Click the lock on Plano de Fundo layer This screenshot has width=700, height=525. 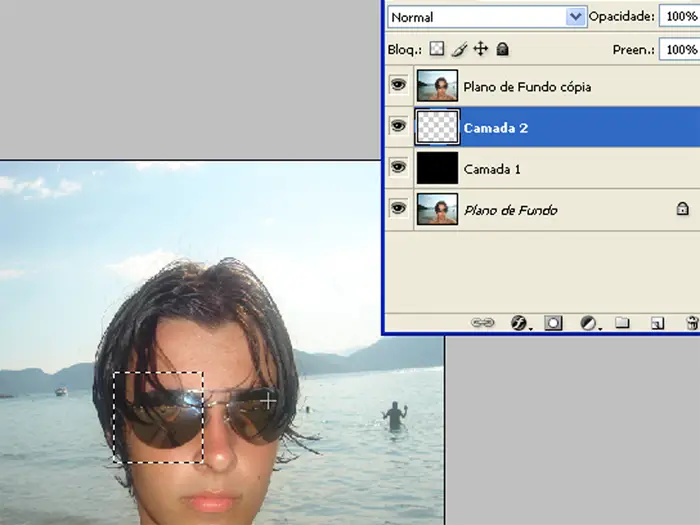click(682, 210)
